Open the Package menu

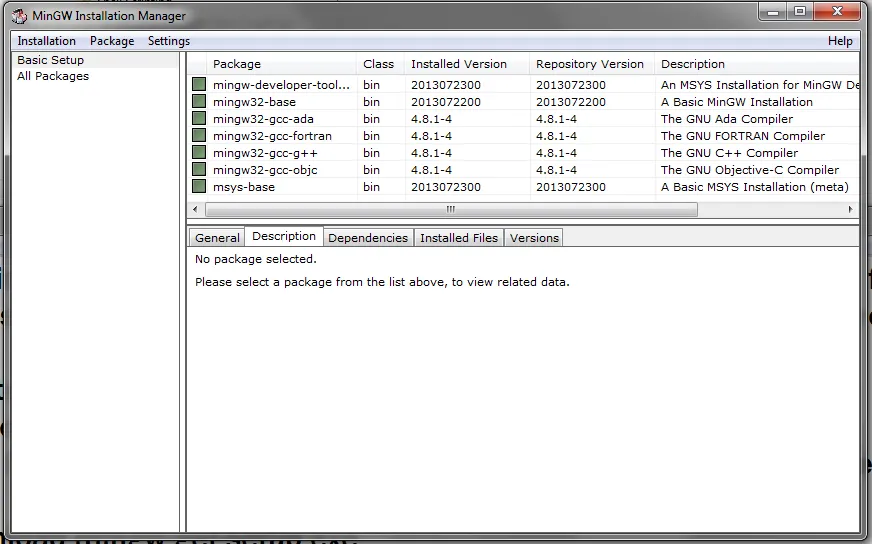point(112,41)
